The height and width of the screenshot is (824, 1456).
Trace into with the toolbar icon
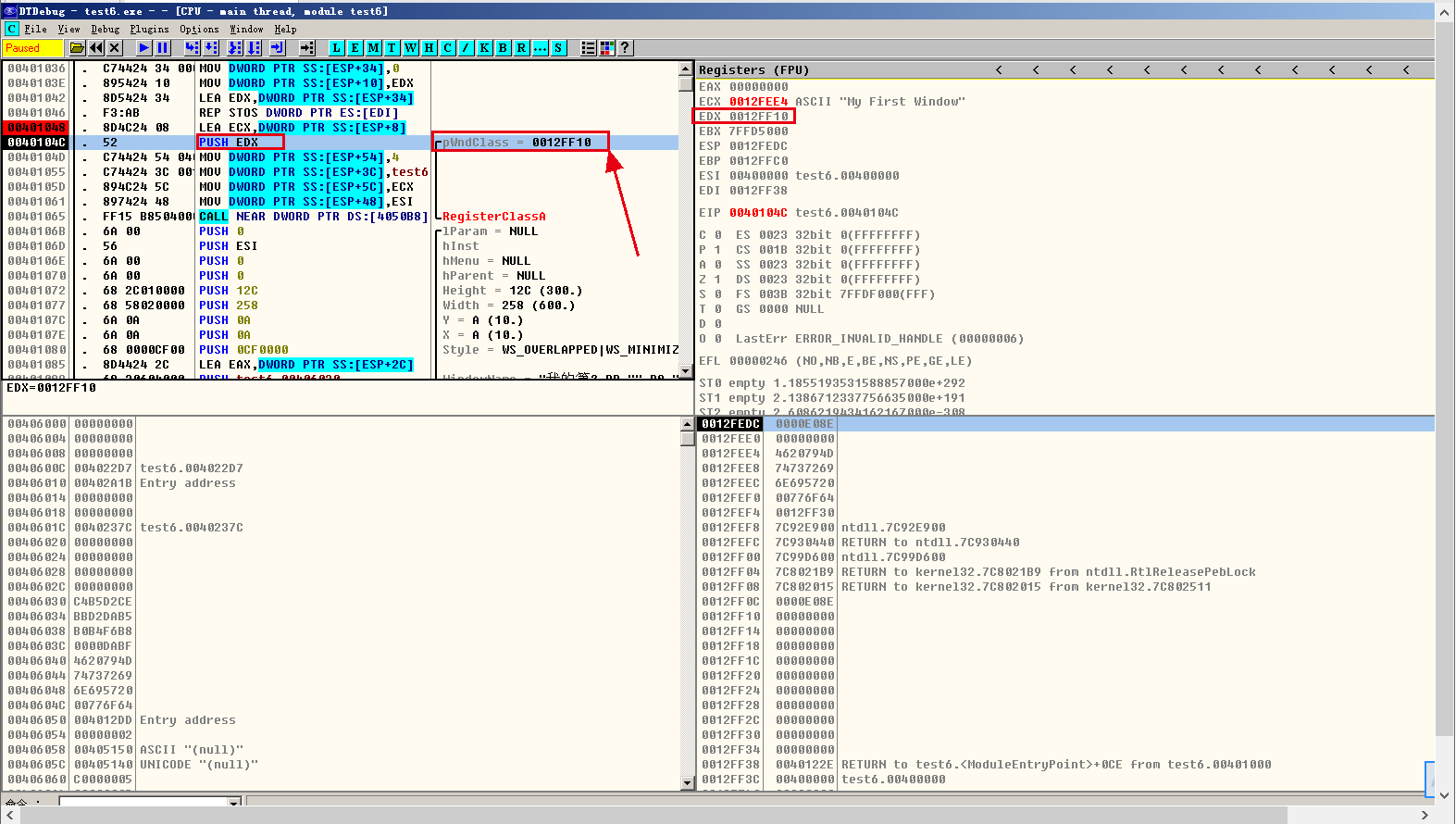(235, 48)
